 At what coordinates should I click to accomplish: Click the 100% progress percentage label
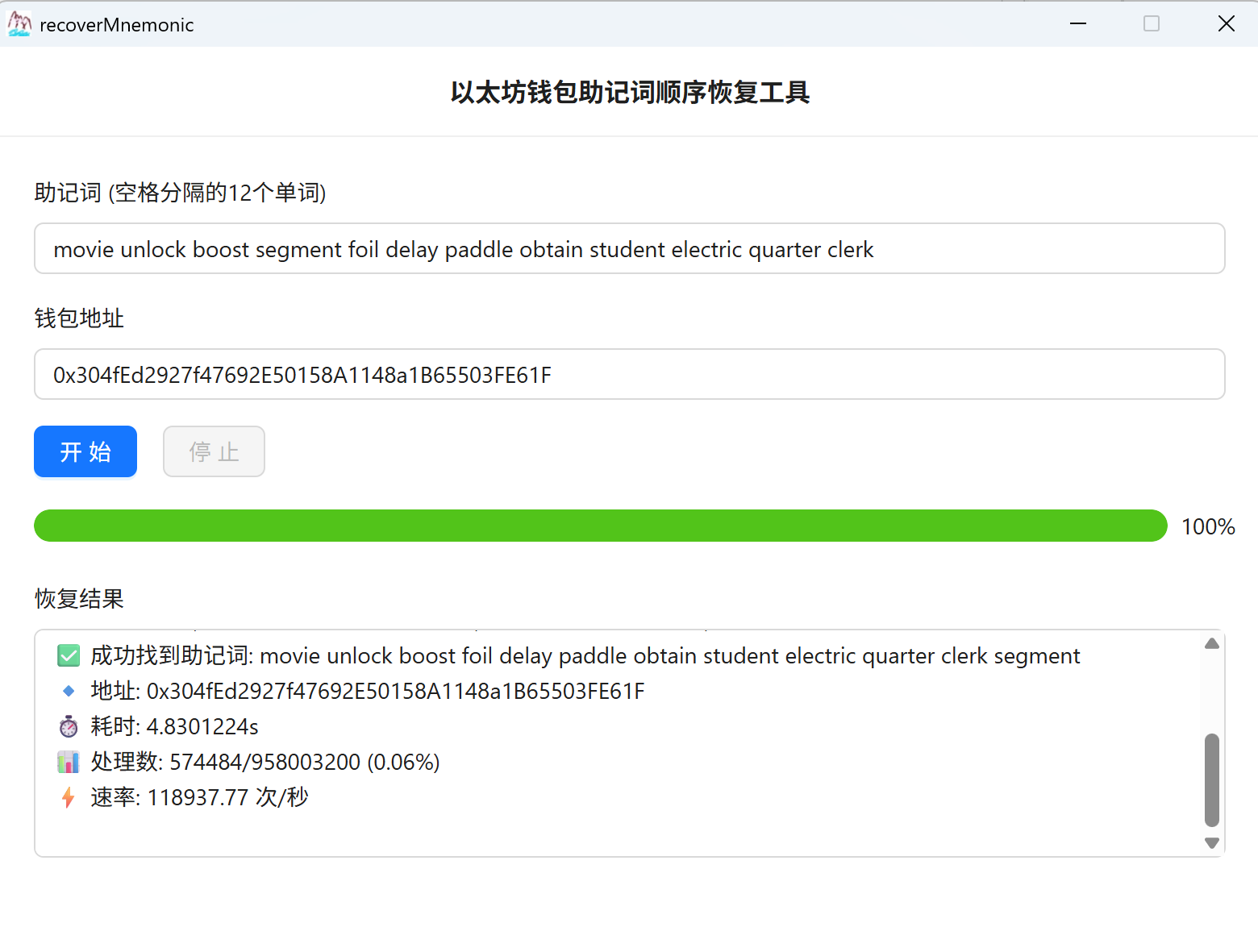pyautogui.click(x=1207, y=526)
